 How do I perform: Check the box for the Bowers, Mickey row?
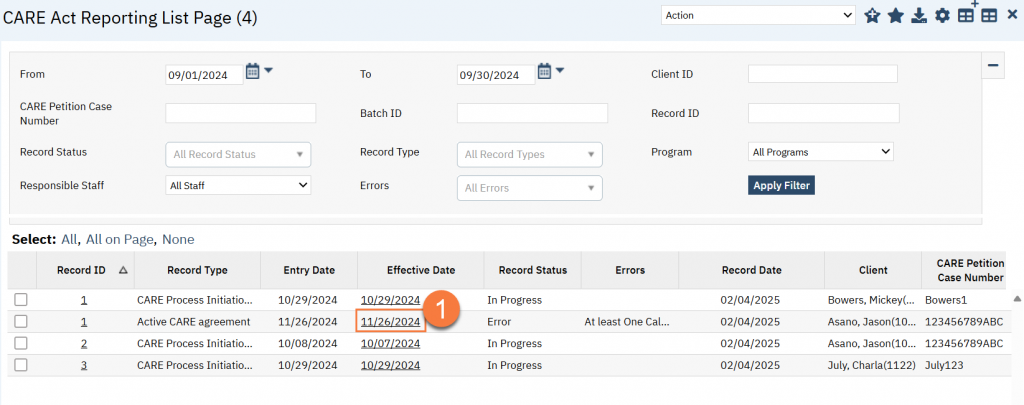point(21,300)
